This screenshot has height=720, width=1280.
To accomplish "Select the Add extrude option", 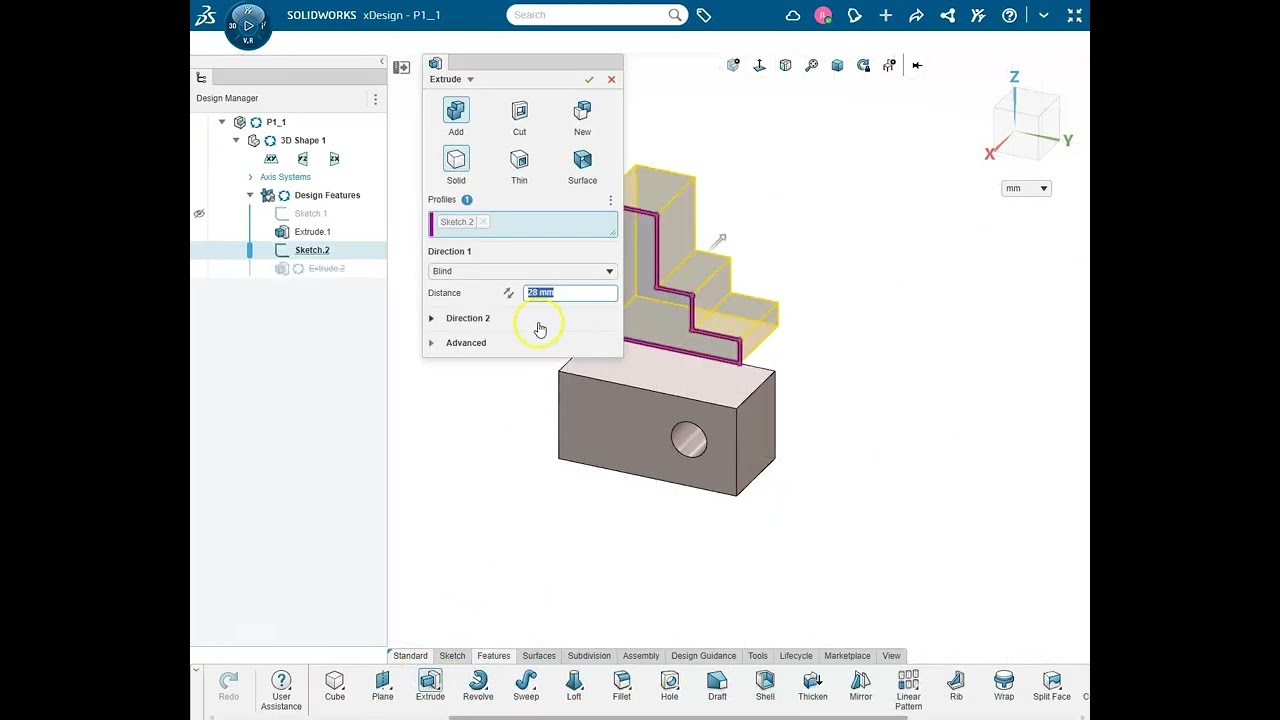I will click(x=456, y=117).
